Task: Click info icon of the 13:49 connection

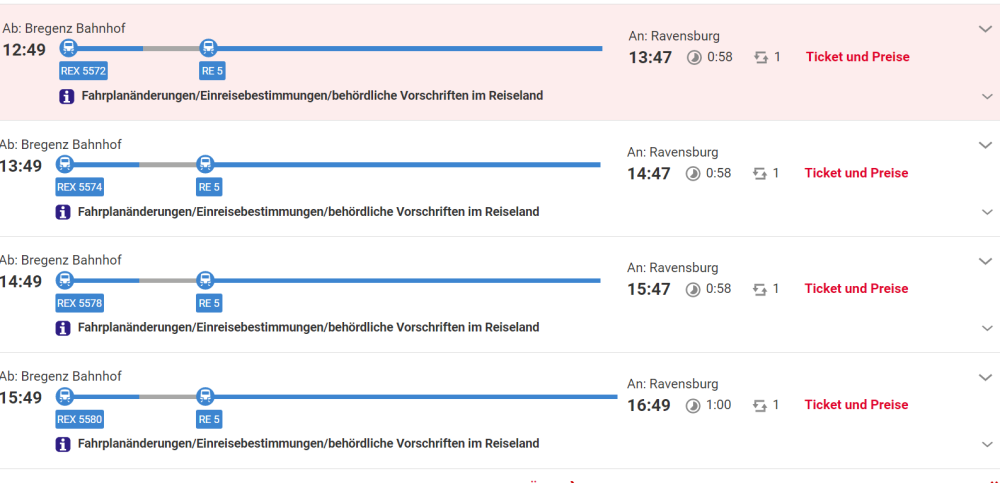Action: 63,212
